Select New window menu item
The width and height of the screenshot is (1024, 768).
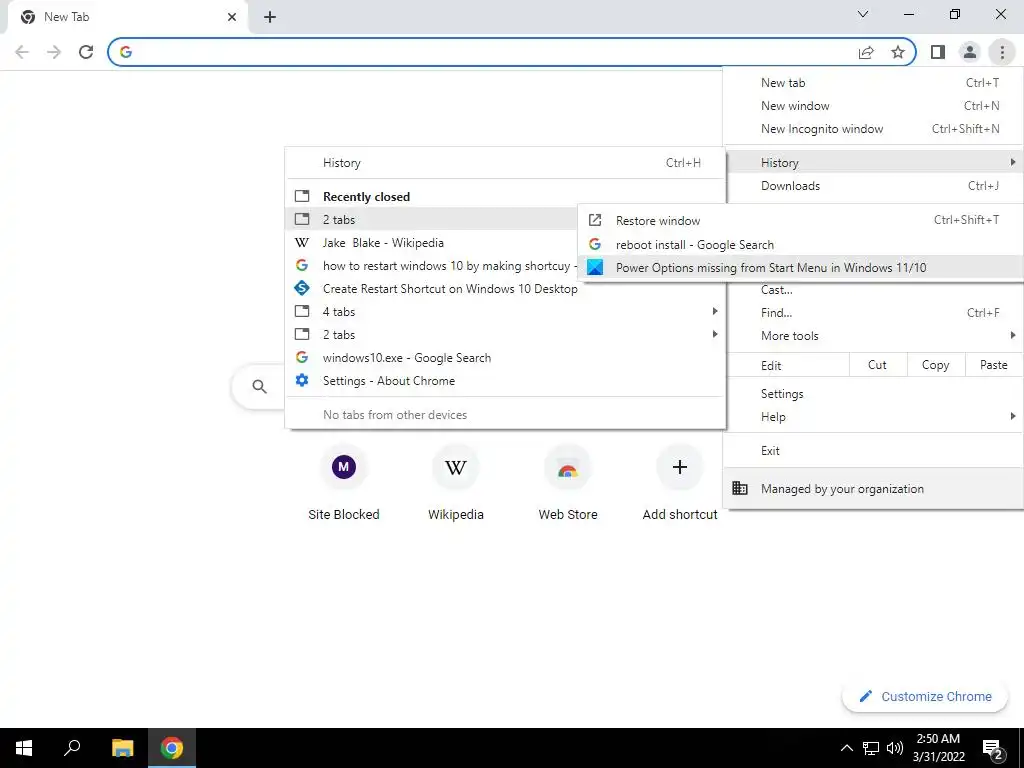(873, 106)
